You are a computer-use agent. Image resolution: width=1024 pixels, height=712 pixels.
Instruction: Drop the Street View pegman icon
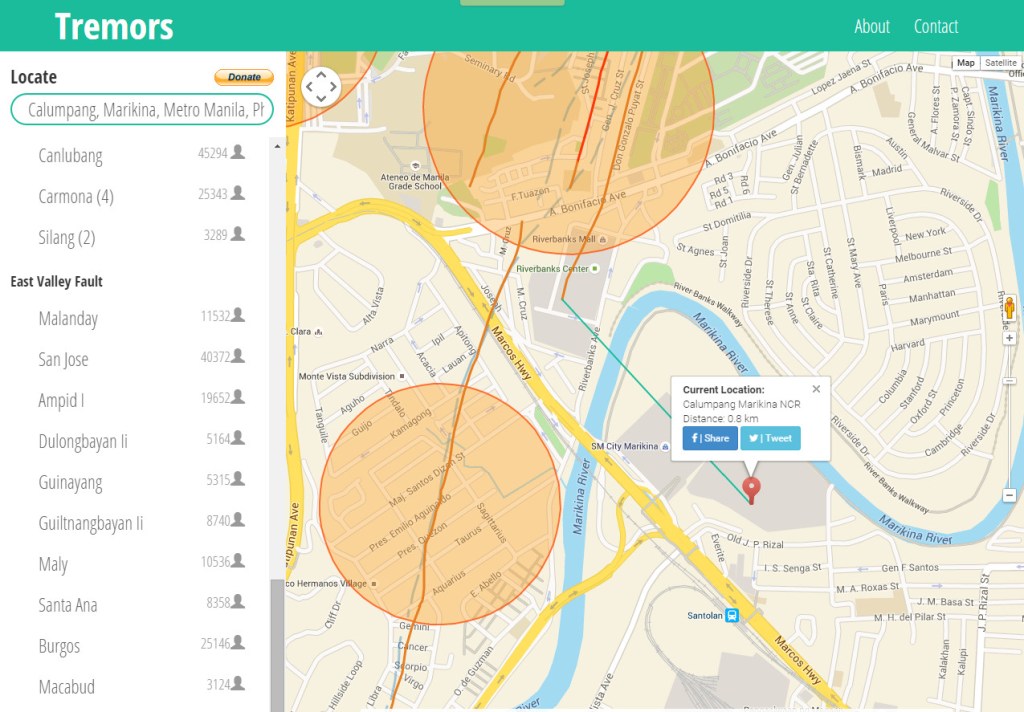(1008, 308)
